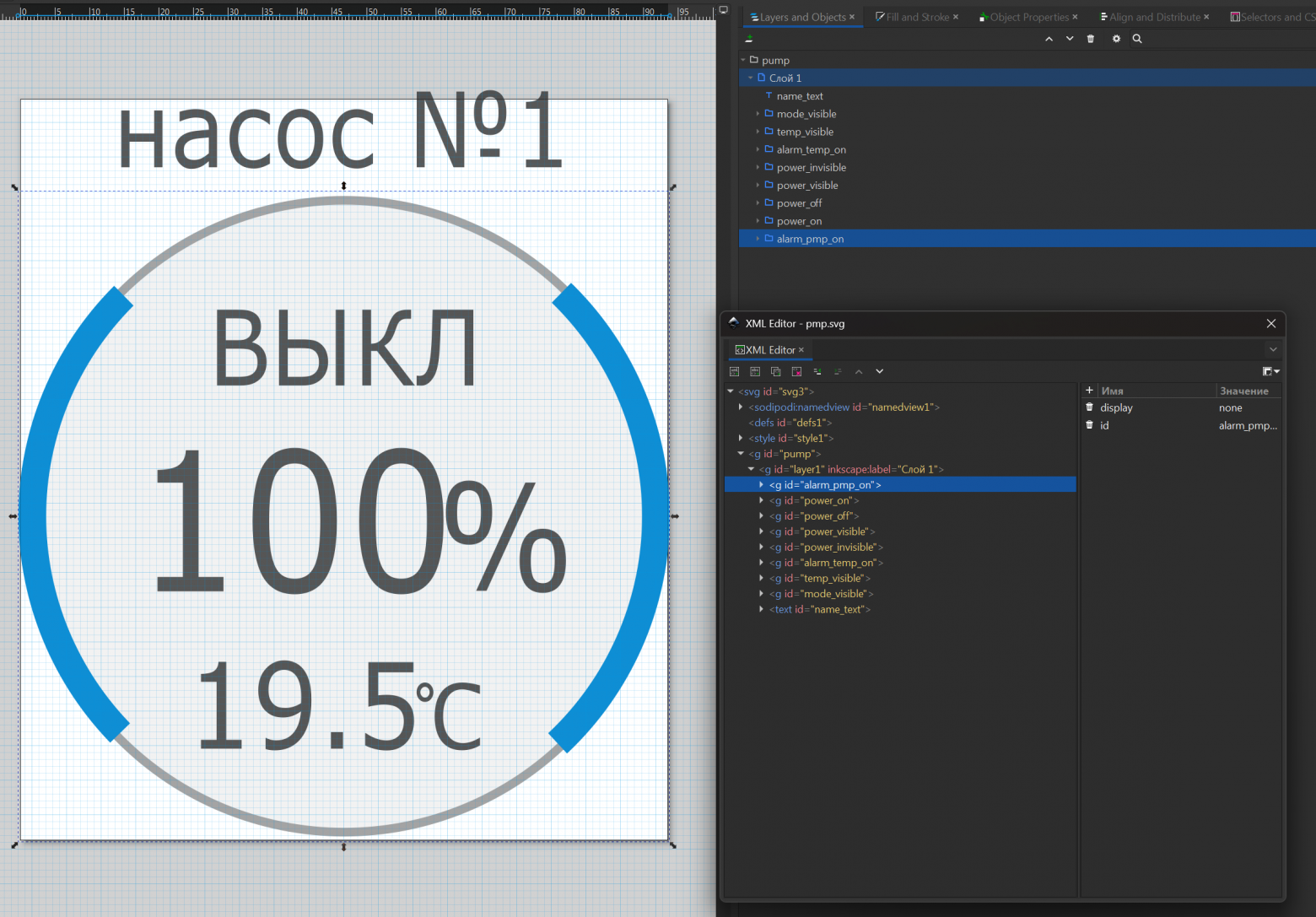Collapse the Слой 1 layer
Image resolution: width=1316 pixels, height=917 pixels.
[751, 78]
